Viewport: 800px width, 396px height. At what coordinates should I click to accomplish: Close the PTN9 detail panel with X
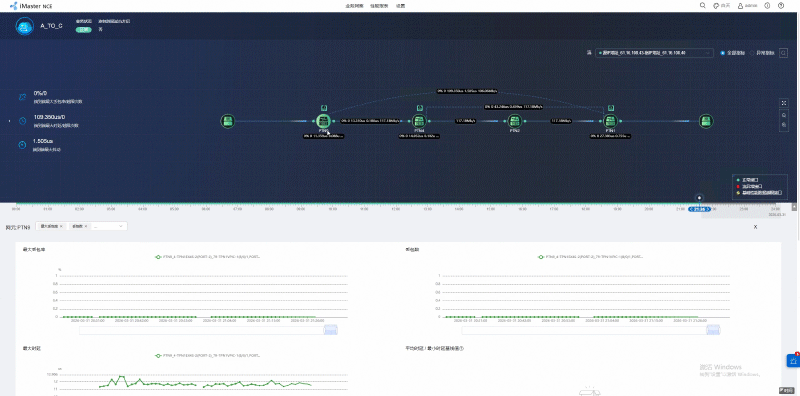pos(755,227)
